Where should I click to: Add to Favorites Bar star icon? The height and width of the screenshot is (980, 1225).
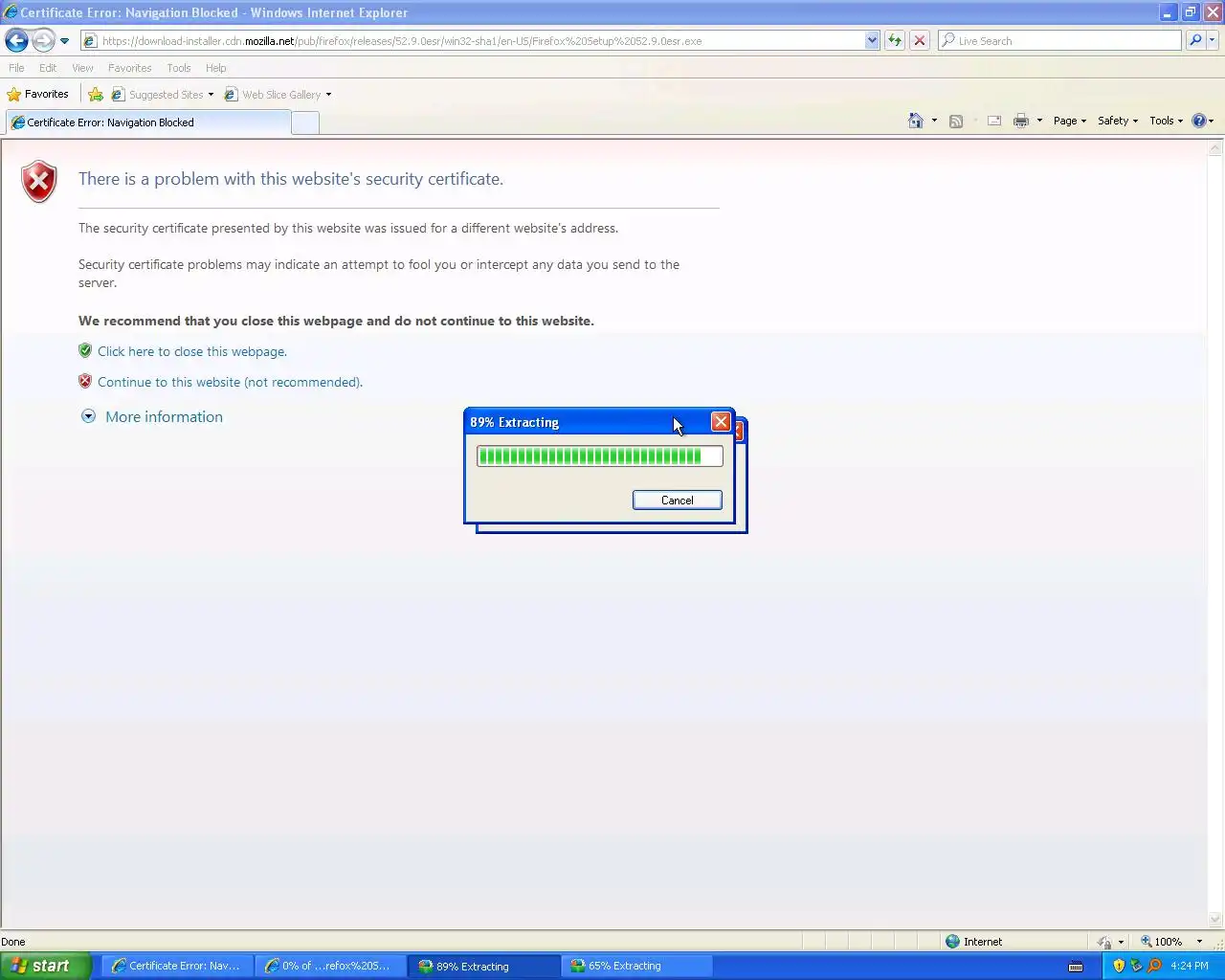pos(96,94)
